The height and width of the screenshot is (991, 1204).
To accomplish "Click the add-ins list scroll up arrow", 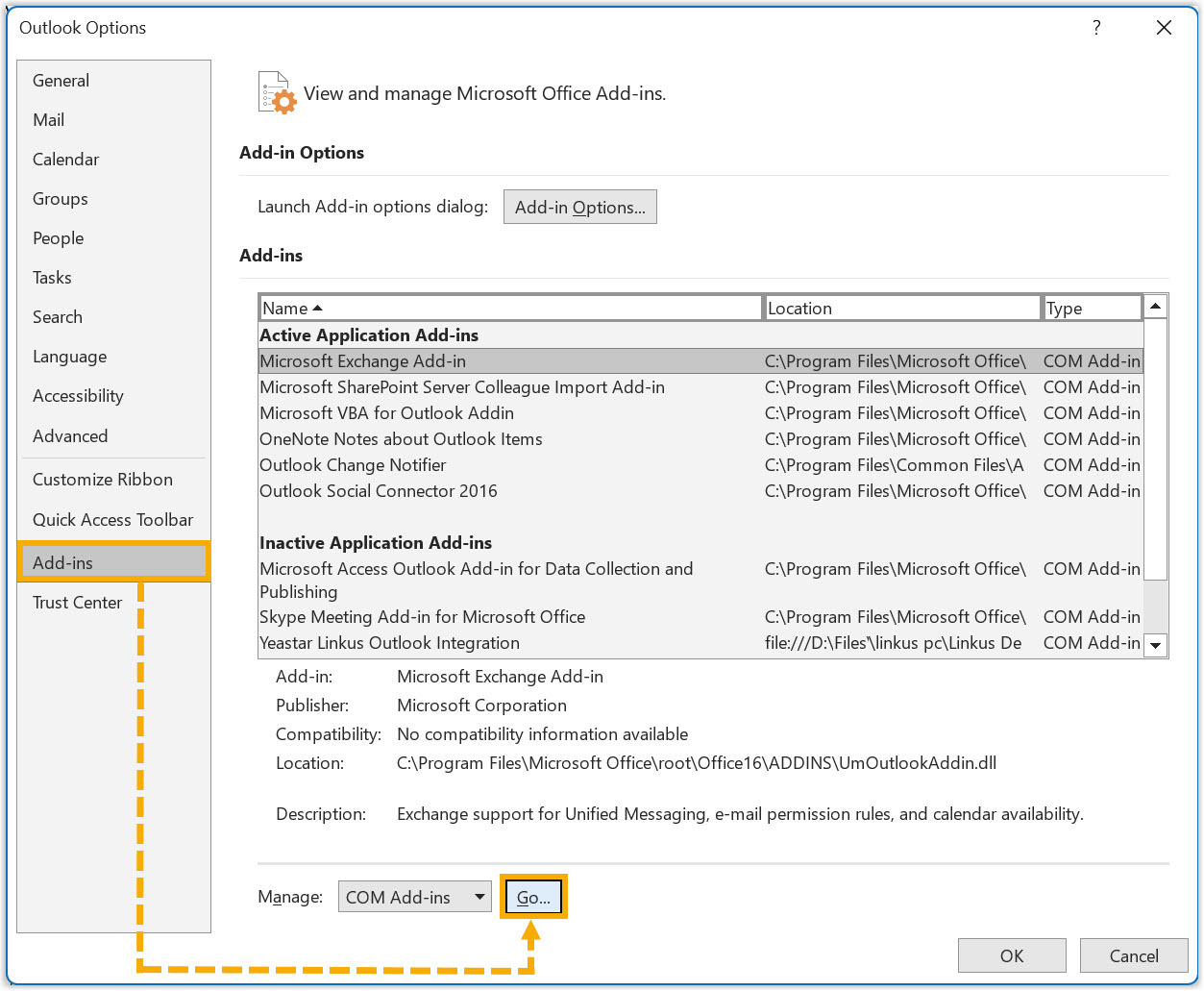I will tap(1156, 307).
